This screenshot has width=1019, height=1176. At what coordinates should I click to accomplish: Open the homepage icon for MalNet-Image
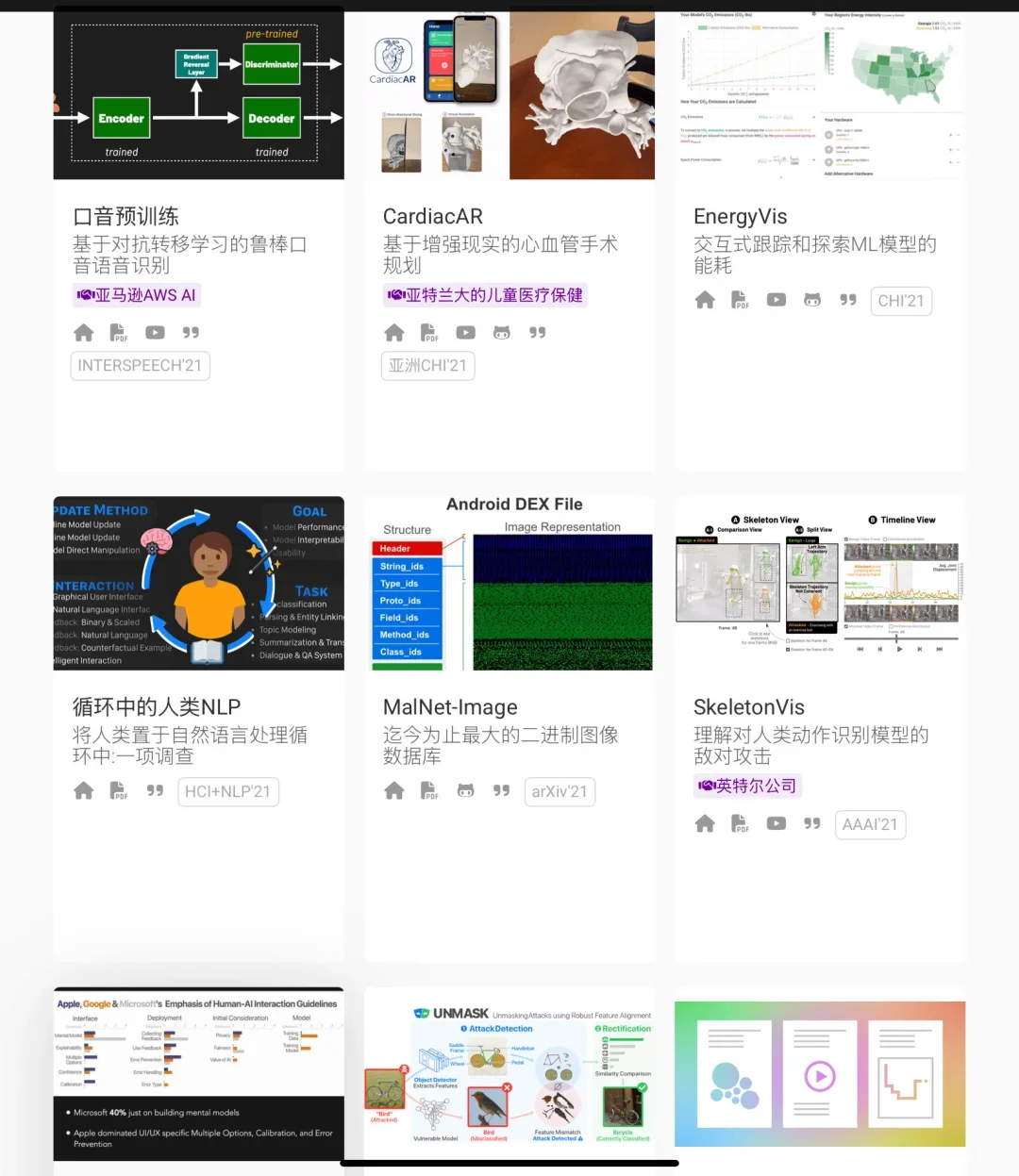[393, 791]
